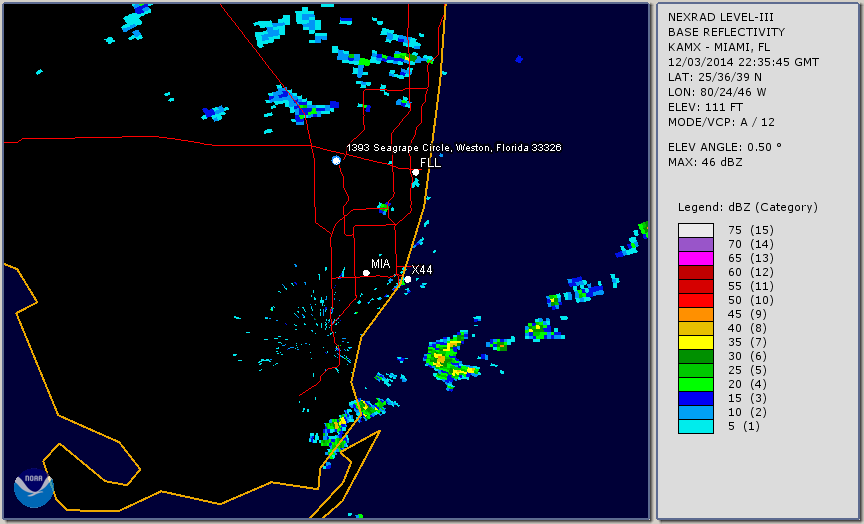Click the '45 (9)' legend value
864x524 pixels.
pos(747,315)
